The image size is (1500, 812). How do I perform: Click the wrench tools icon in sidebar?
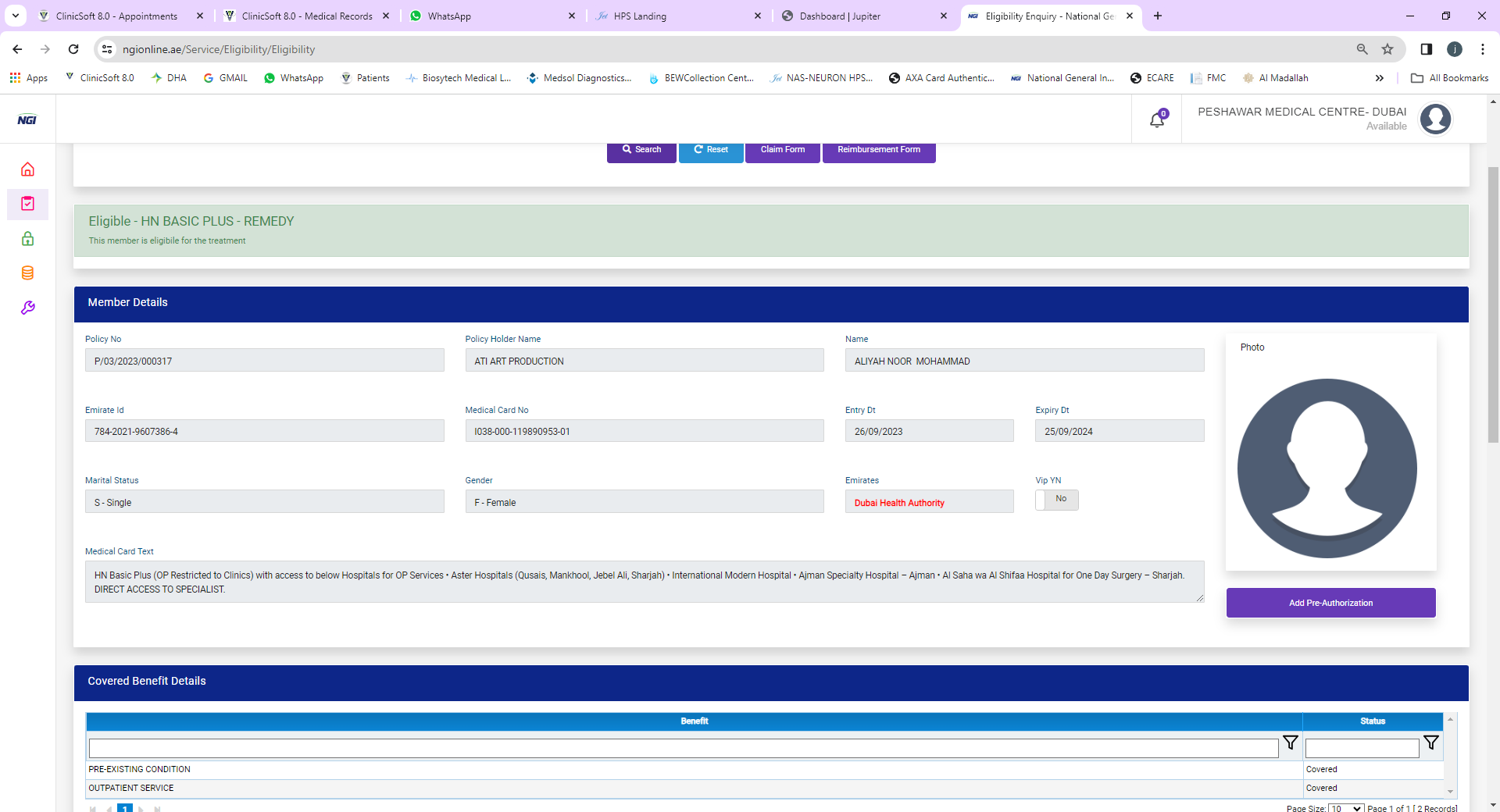pos(27,308)
